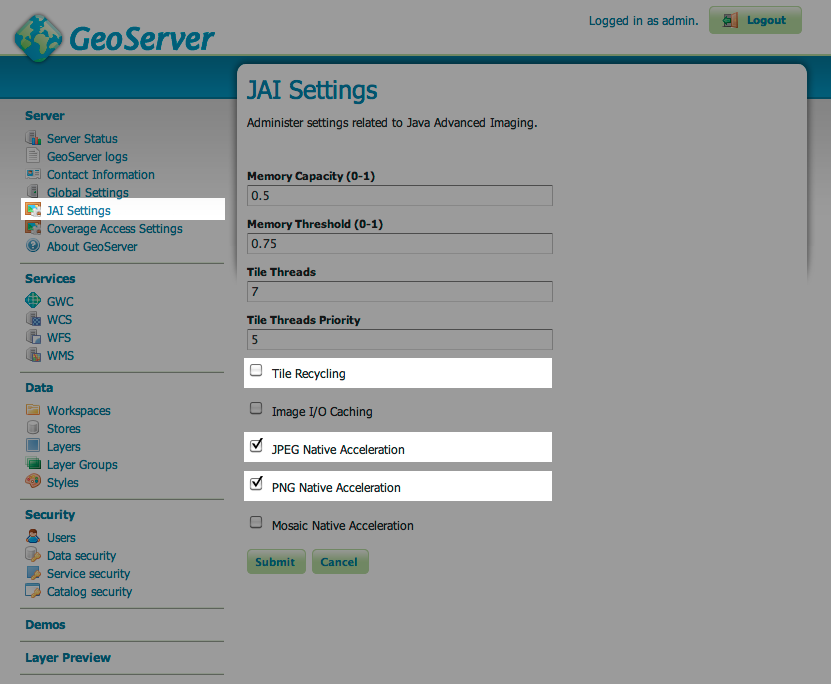Enable the Tile Recycling checkbox
Viewport: 831px width, 684px height.
256,370
